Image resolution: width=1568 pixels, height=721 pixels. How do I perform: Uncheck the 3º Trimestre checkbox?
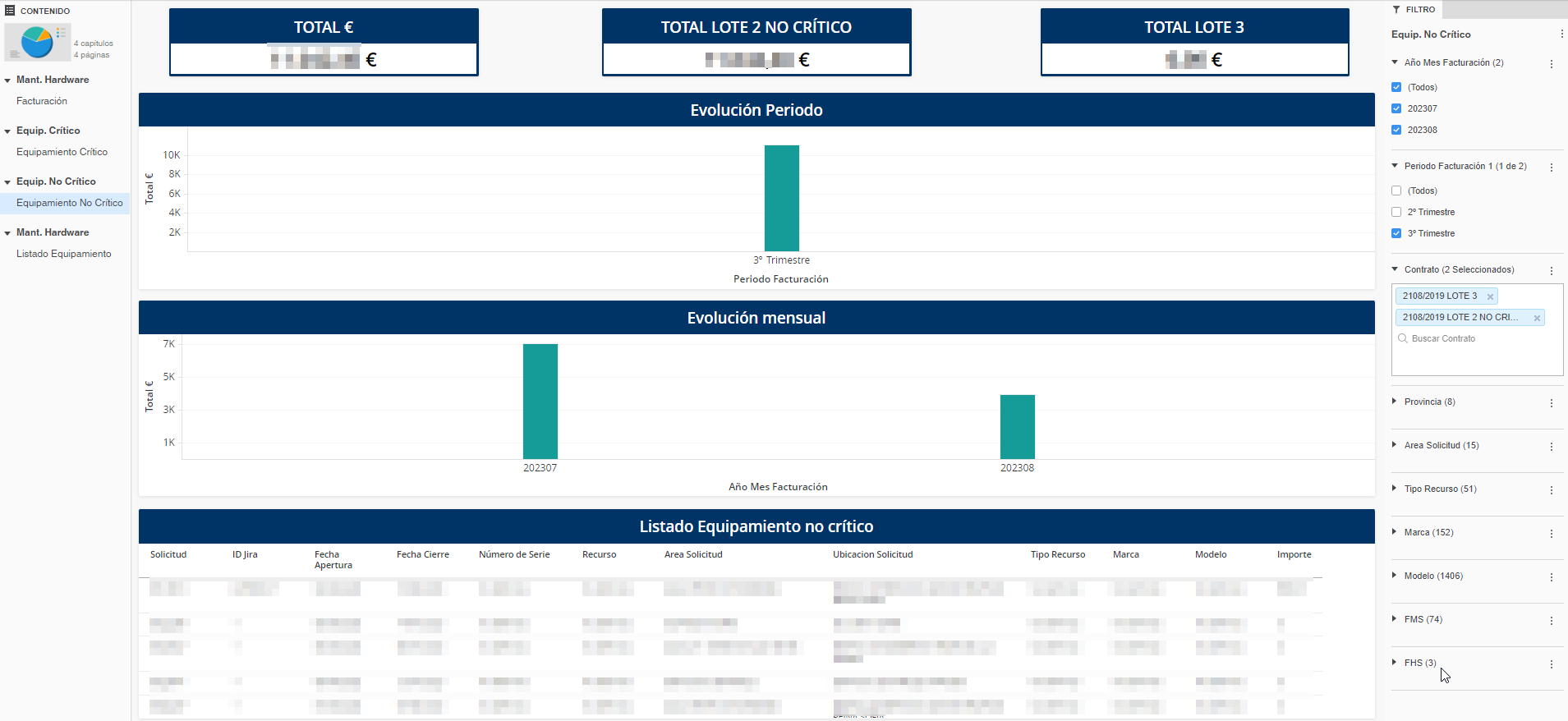tap(1396, 233)
